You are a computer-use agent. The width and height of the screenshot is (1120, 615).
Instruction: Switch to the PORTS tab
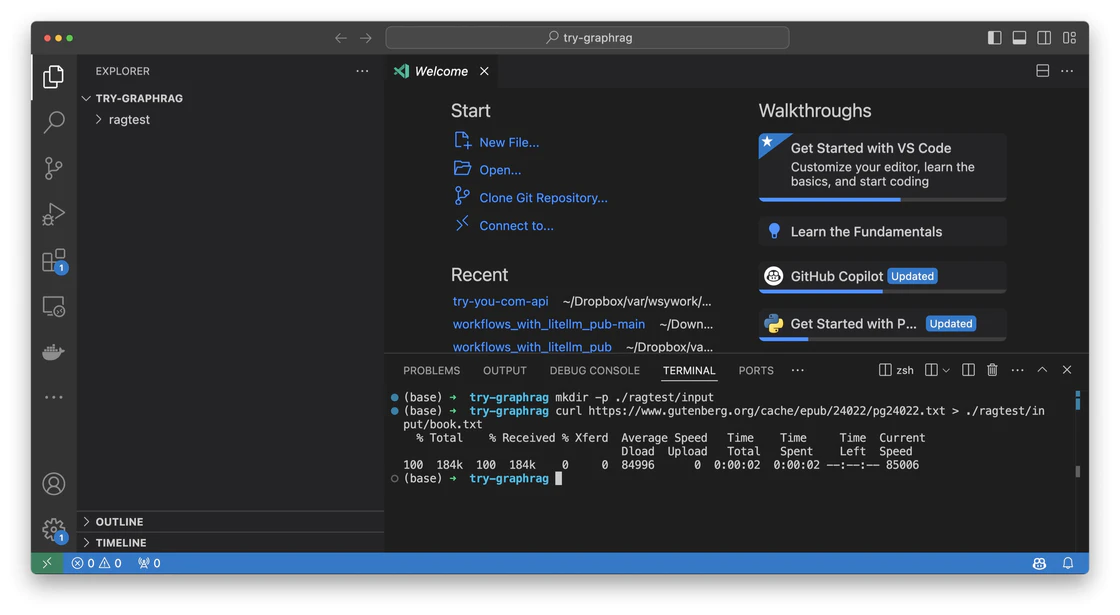click(756, 370)
